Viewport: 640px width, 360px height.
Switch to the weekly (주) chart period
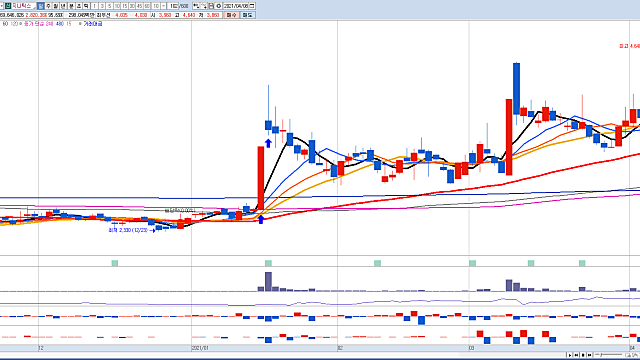[x=48, y=6]
